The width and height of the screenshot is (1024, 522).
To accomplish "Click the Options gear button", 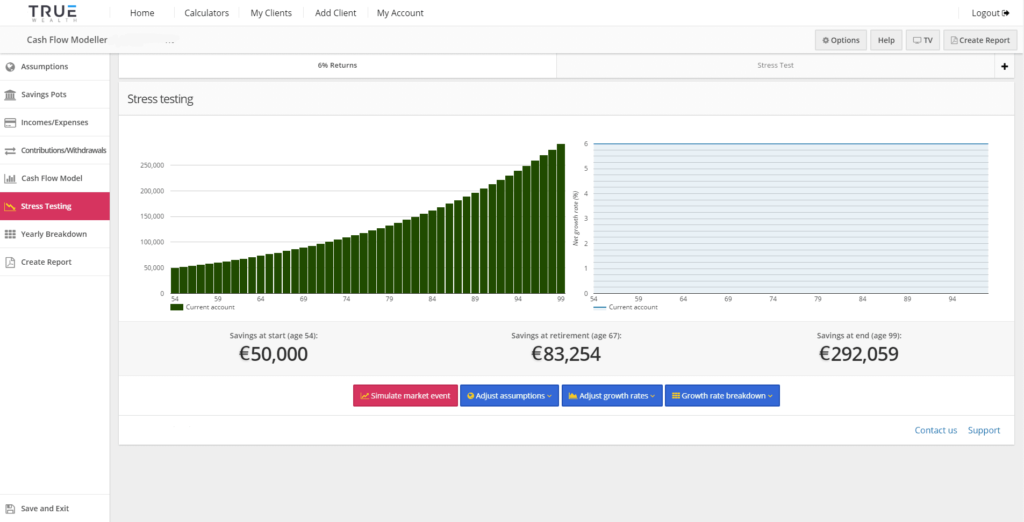I will [x=841, y=40].
